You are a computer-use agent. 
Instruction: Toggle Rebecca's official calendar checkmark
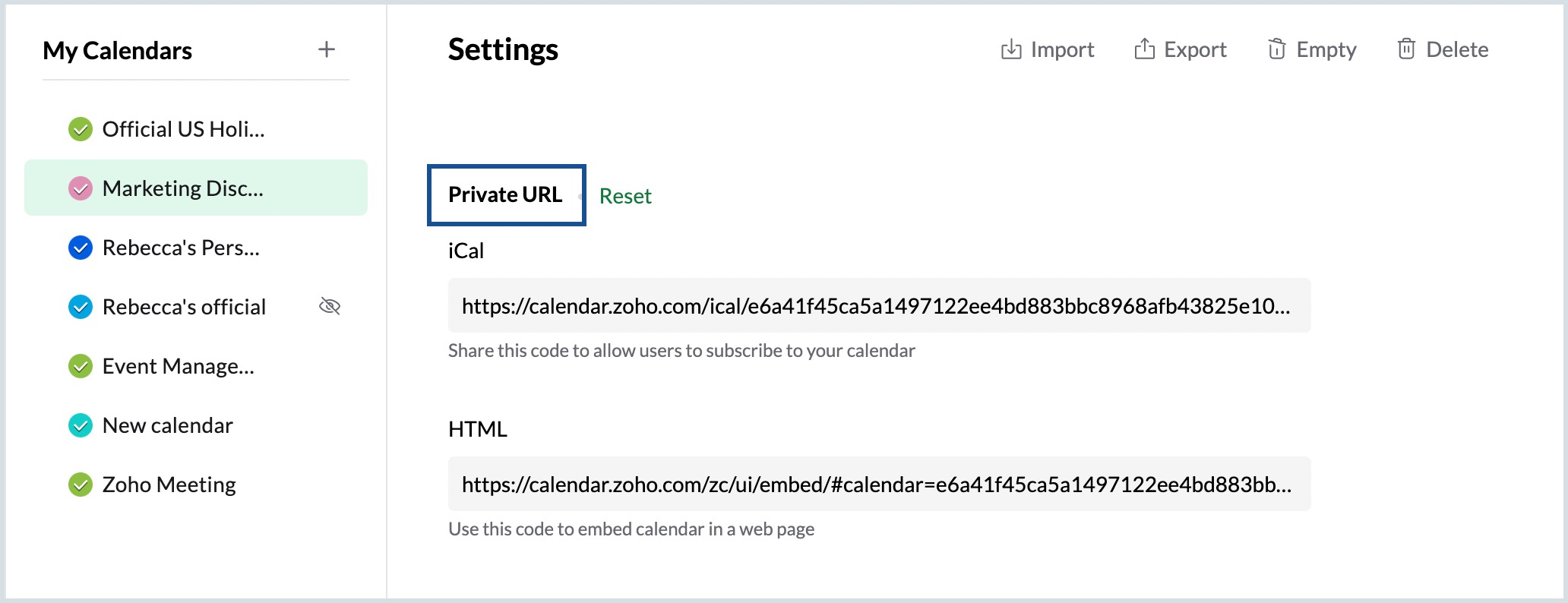tap(81, 307)
